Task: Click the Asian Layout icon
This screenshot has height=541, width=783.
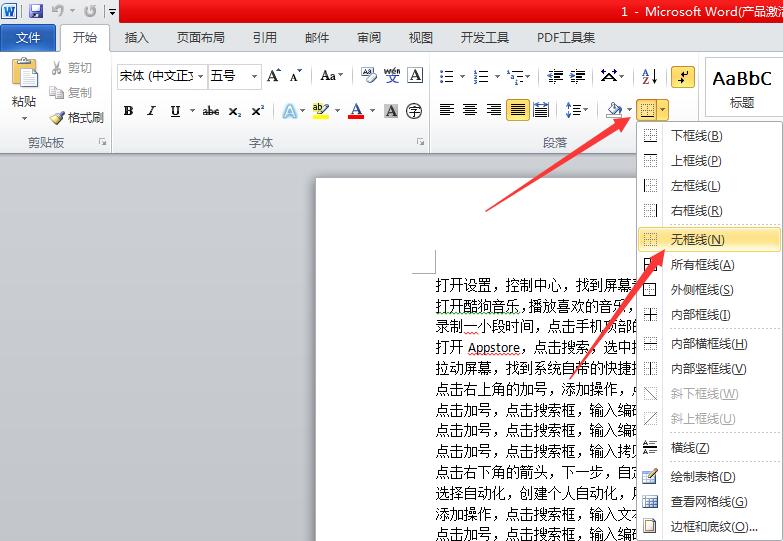Action: tap(608, 76)
